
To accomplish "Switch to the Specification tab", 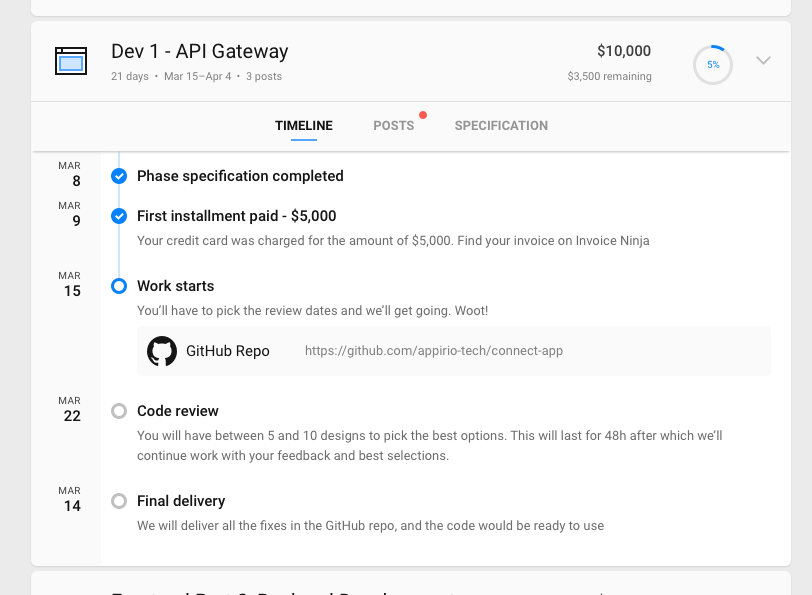I will click(x=501, y=126).
